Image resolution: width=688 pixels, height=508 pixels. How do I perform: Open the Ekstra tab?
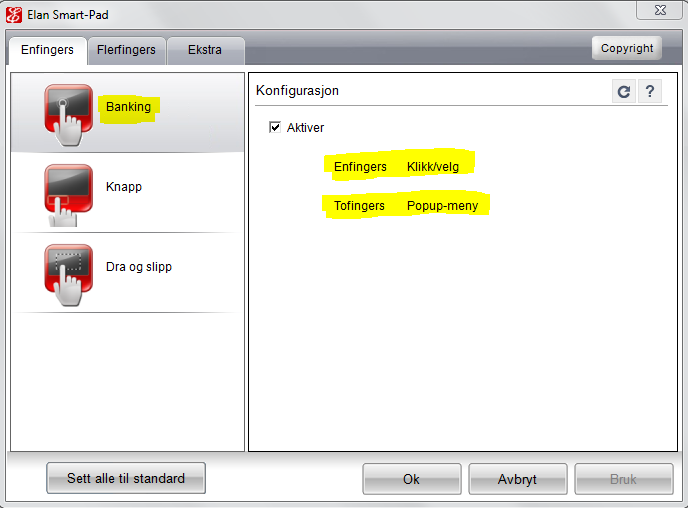tap(205, 50)
